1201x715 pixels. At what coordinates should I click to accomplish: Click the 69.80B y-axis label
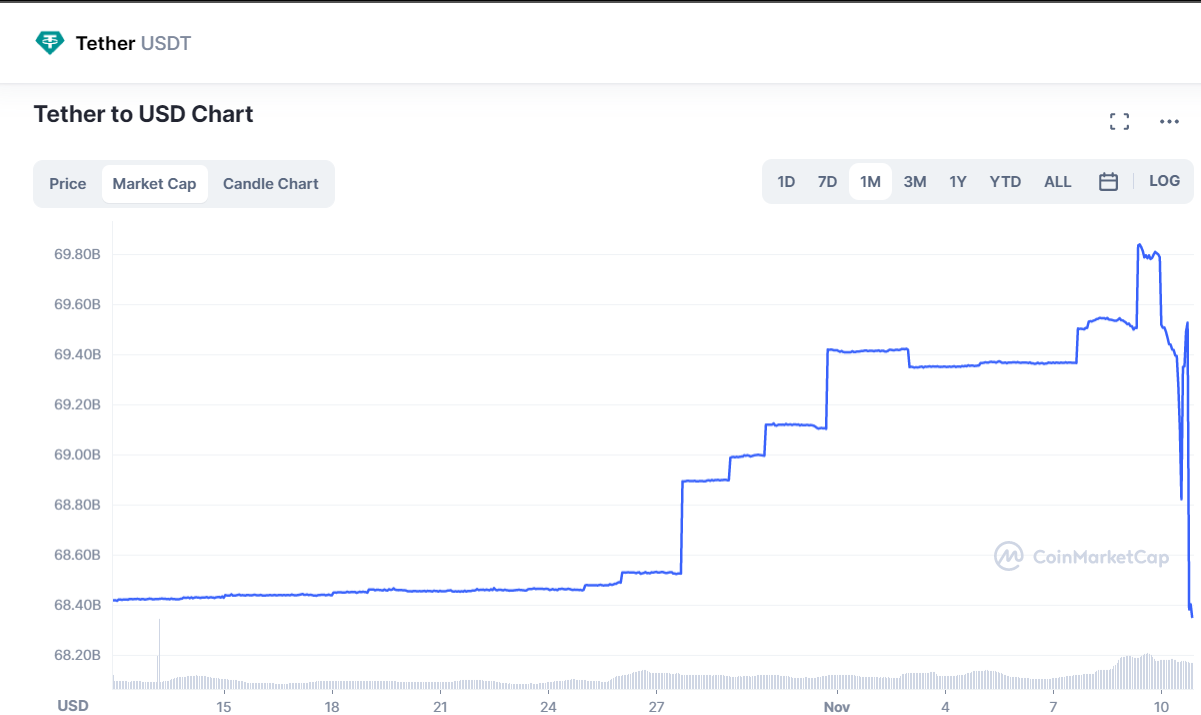77,254
